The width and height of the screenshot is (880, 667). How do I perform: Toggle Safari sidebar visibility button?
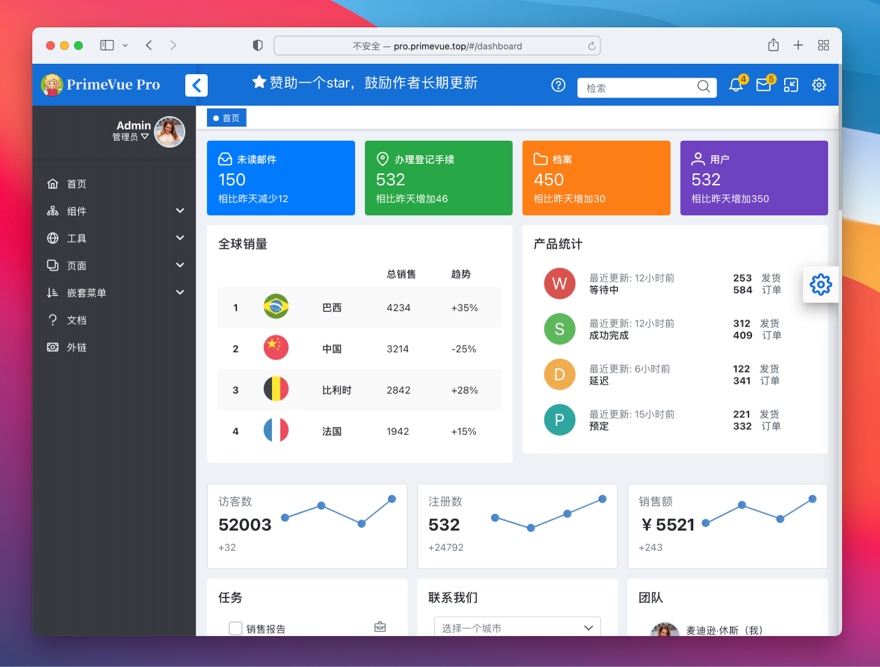pos(107,45)
